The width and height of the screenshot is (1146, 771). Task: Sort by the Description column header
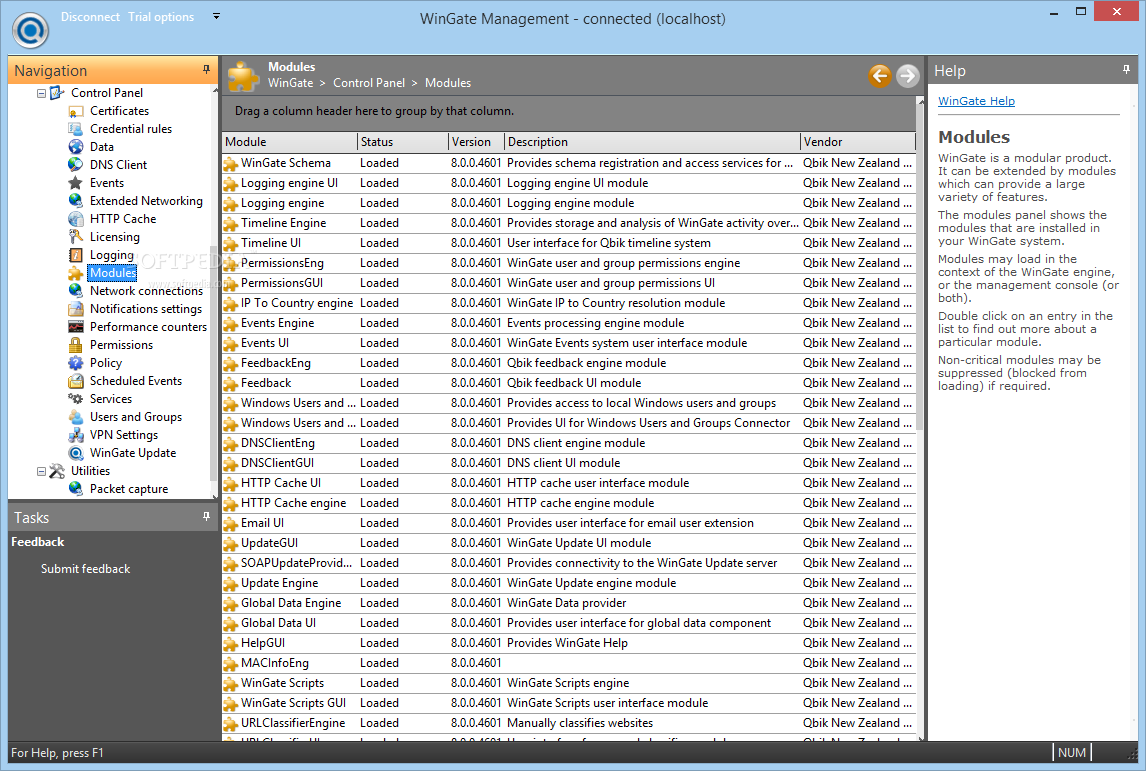pos(652,142)
